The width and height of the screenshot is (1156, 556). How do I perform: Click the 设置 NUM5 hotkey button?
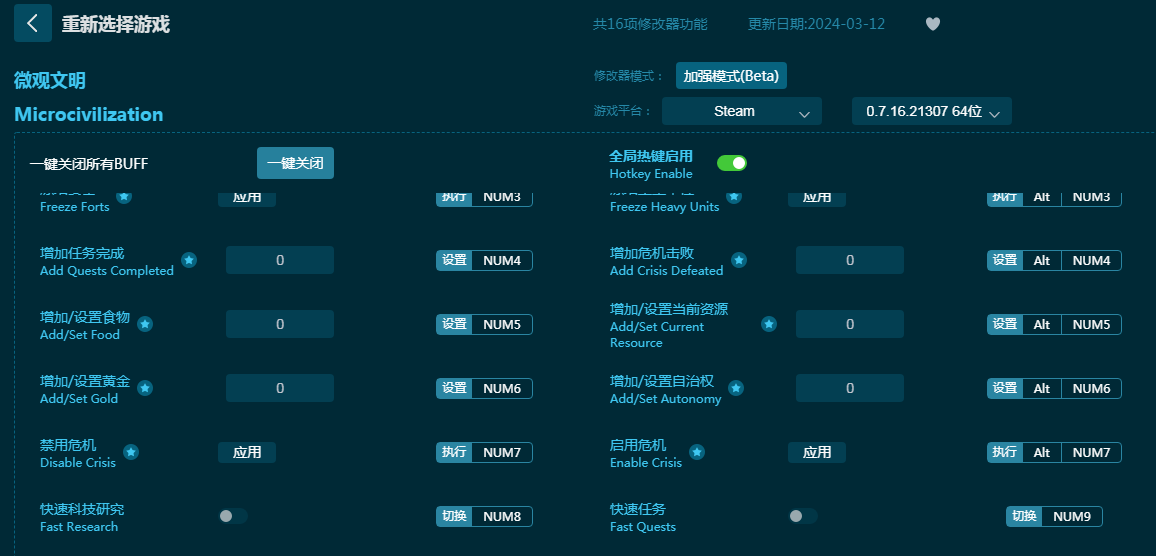(x=484, y=324)
